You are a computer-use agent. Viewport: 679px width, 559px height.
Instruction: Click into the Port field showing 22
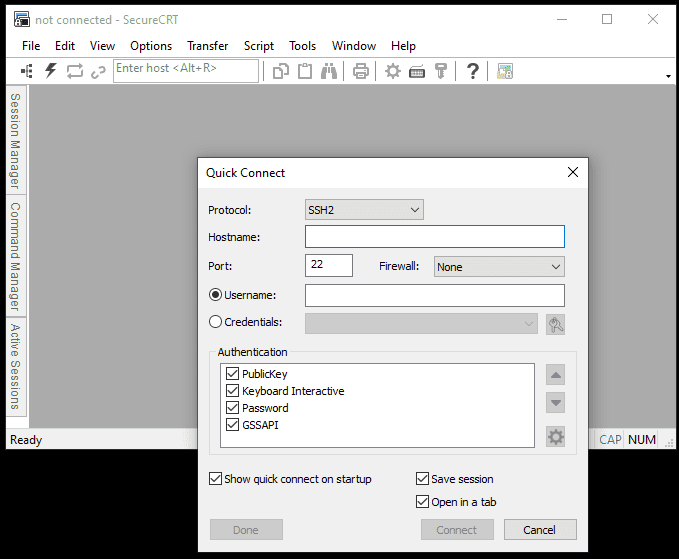pos(329,265)
